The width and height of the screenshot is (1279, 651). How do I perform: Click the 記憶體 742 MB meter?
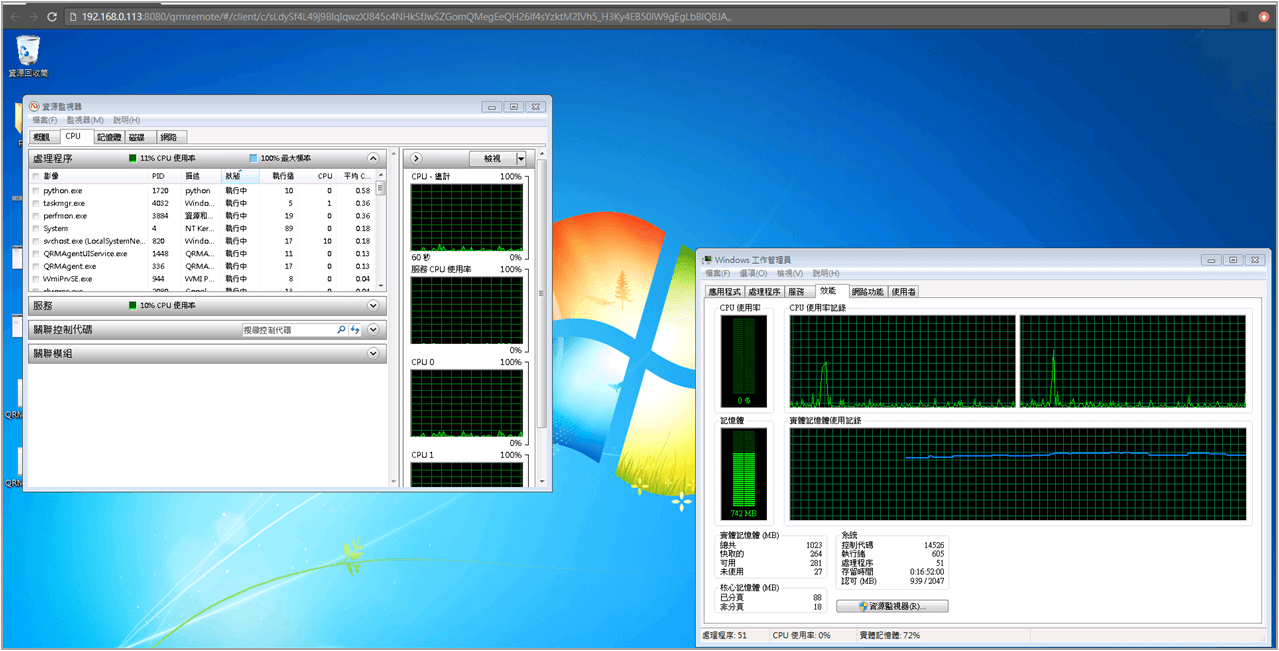[x=743, y=474]
